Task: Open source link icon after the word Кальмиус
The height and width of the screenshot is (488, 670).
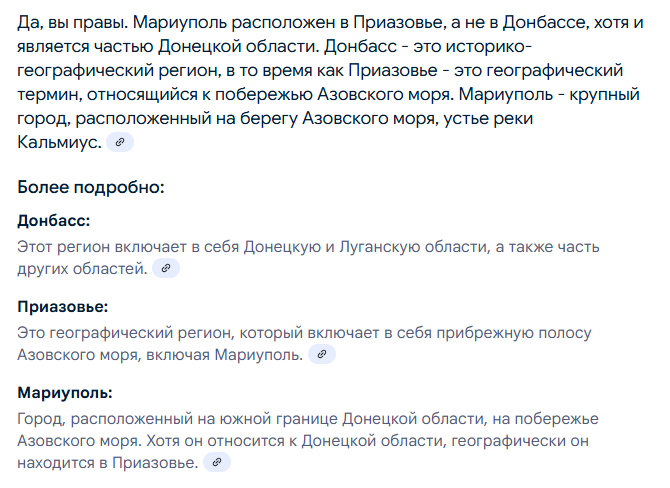Action: click(x=120, y=142)
